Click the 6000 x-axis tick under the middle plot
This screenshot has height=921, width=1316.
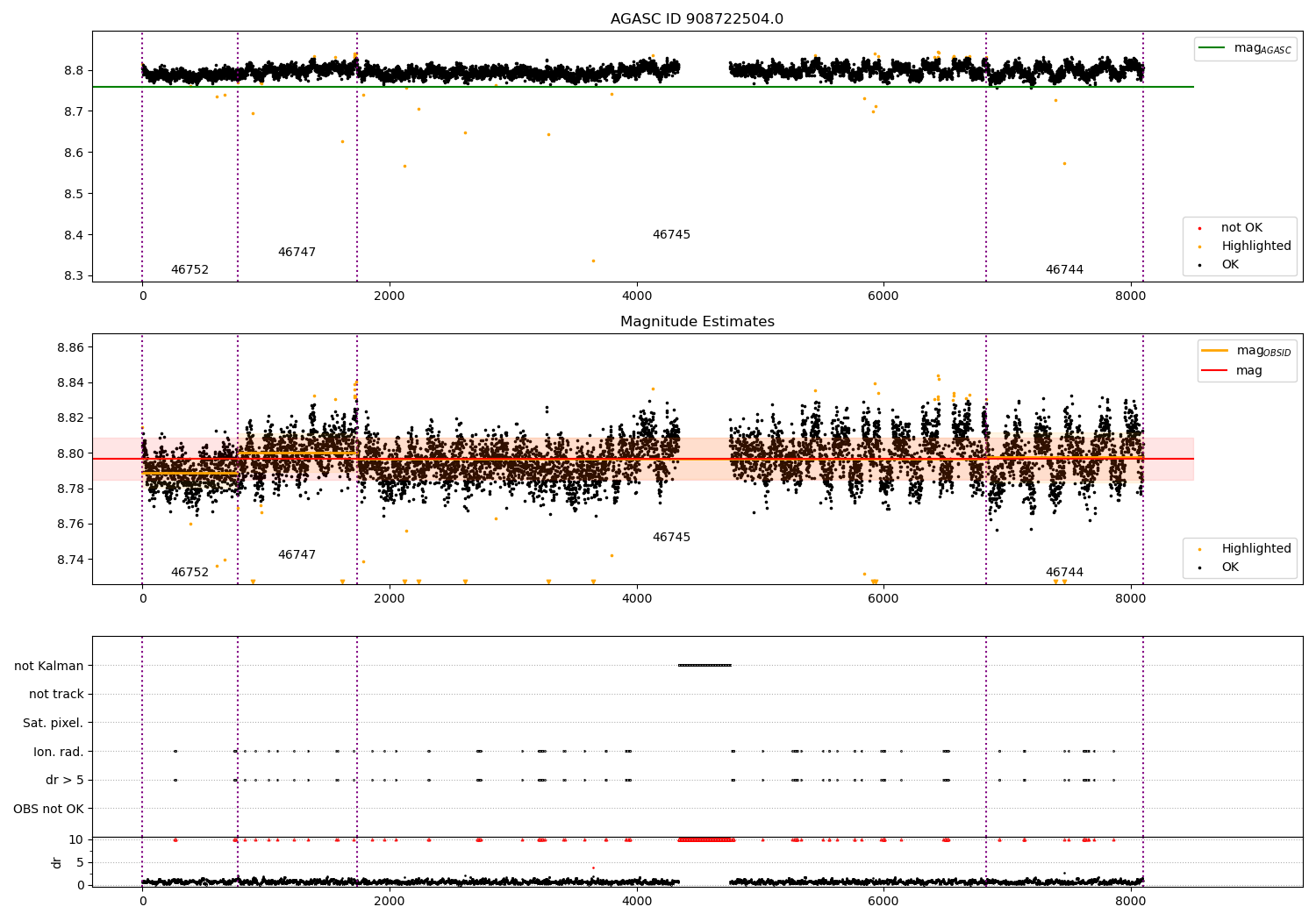click(883, 598)
